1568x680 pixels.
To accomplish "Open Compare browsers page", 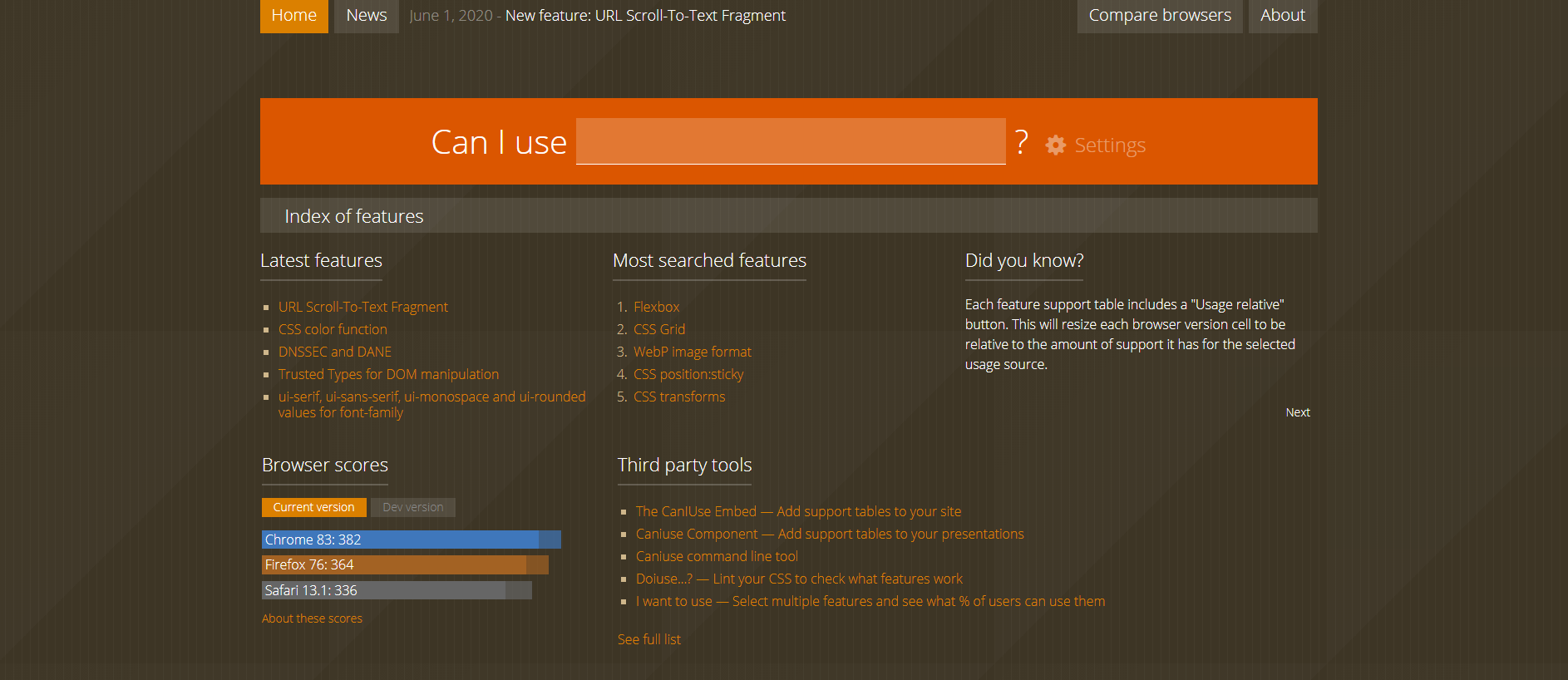I will tap(1160, 16).
